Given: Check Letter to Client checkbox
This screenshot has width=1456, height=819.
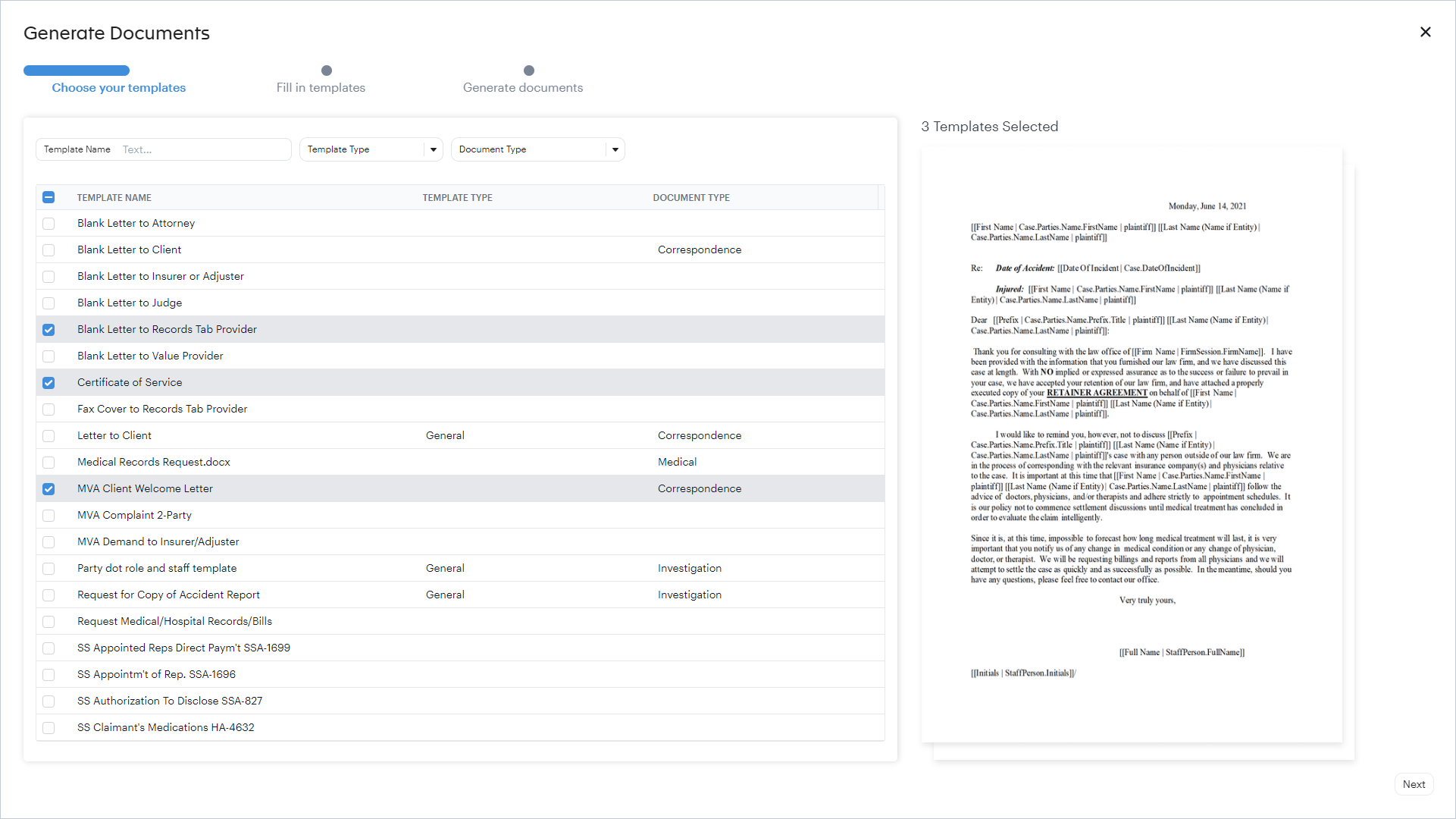Looking at the screenshot, I should coord(49,436).
